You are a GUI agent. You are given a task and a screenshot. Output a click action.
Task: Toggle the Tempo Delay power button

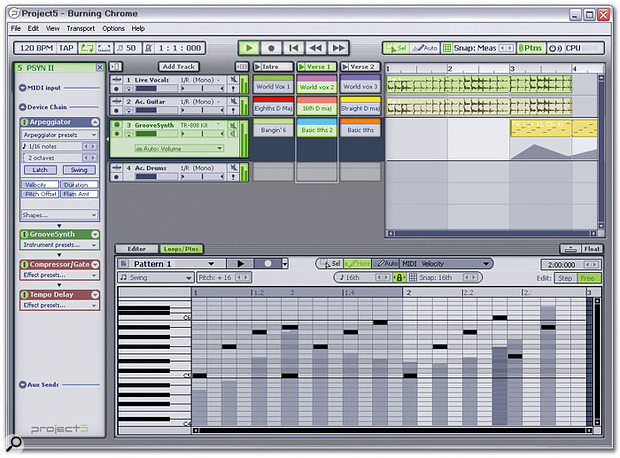(x=25, y=295)
